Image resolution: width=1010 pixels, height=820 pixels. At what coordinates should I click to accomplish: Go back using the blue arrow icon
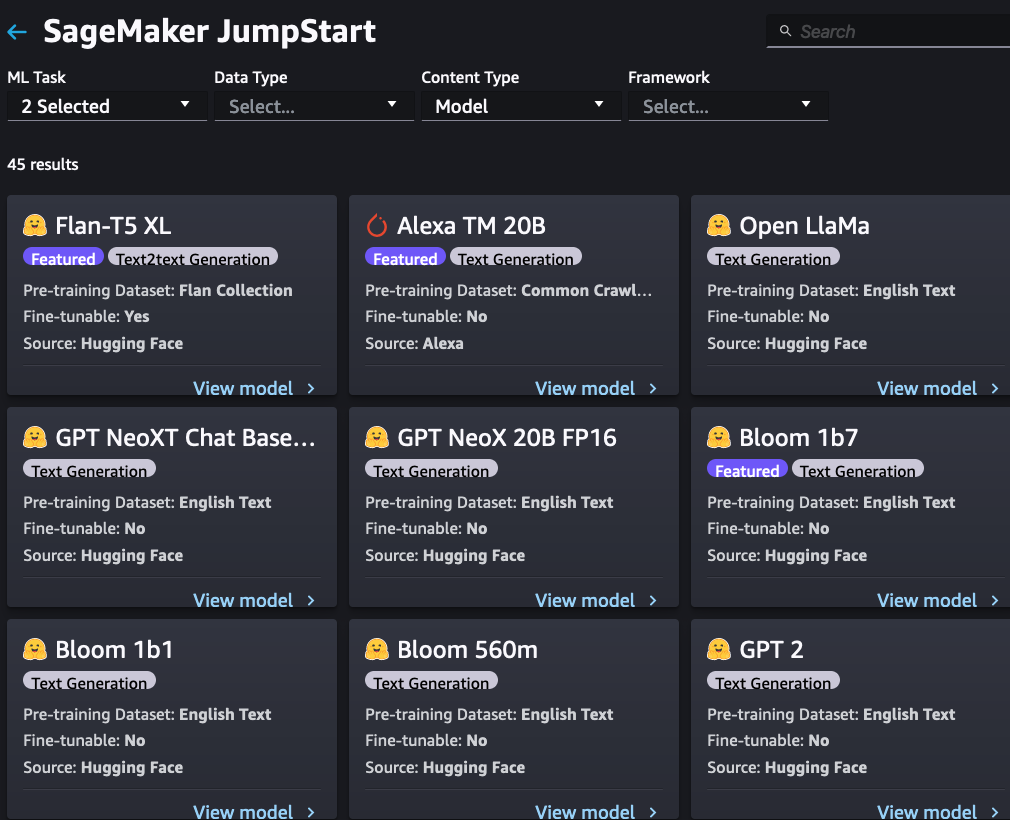point(17,32)
